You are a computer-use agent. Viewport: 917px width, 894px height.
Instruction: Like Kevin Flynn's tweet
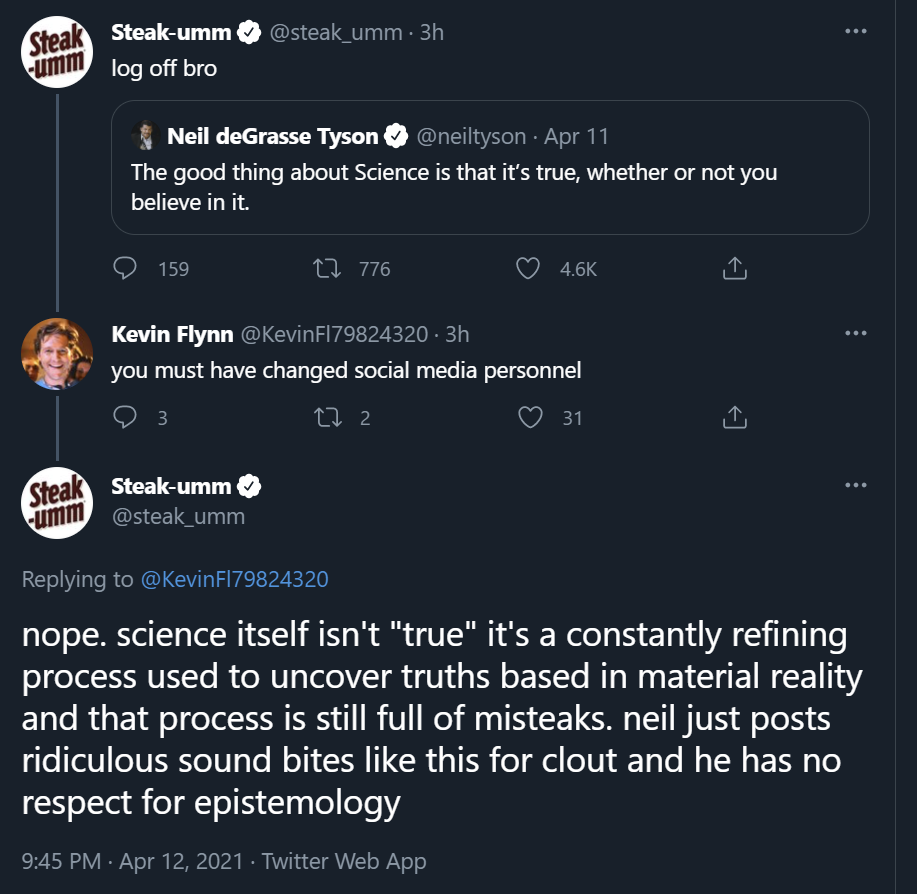coord(529,417)
